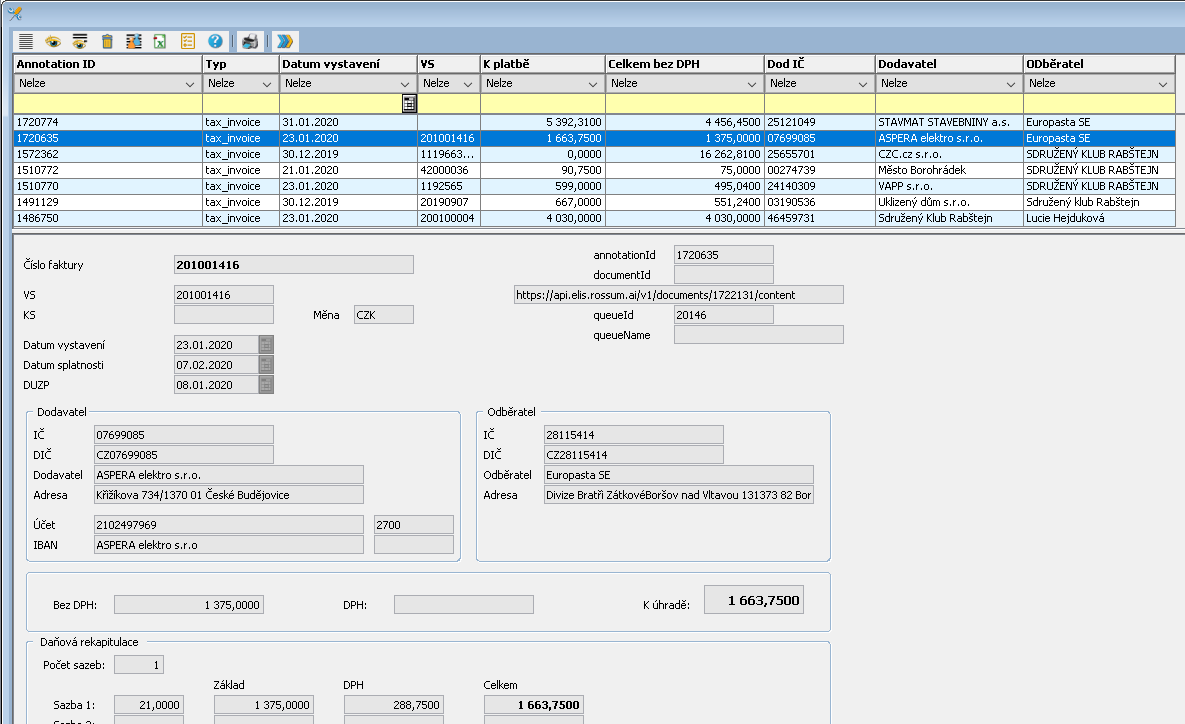Click the double arrow forward icon

(x=285, y=41)
